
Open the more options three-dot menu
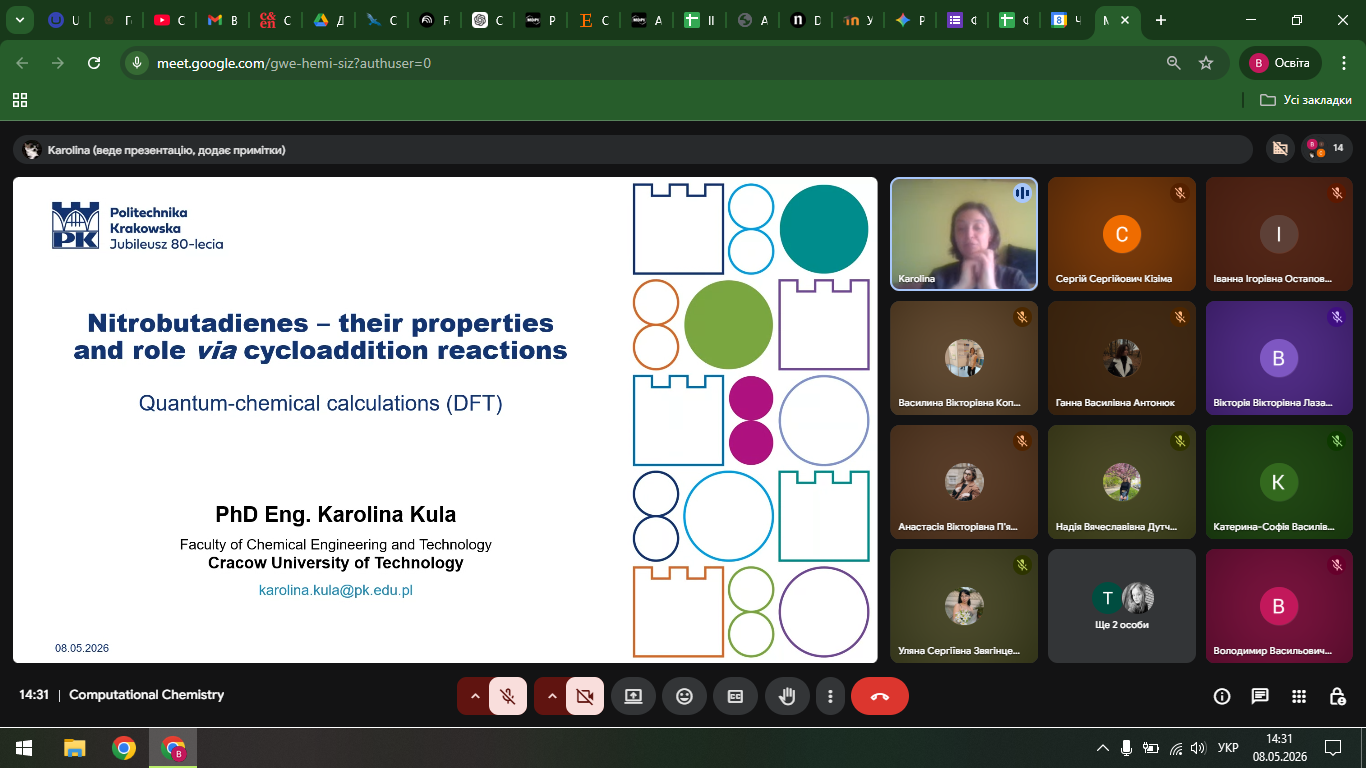pyautogui.click(x=830, y=696)
